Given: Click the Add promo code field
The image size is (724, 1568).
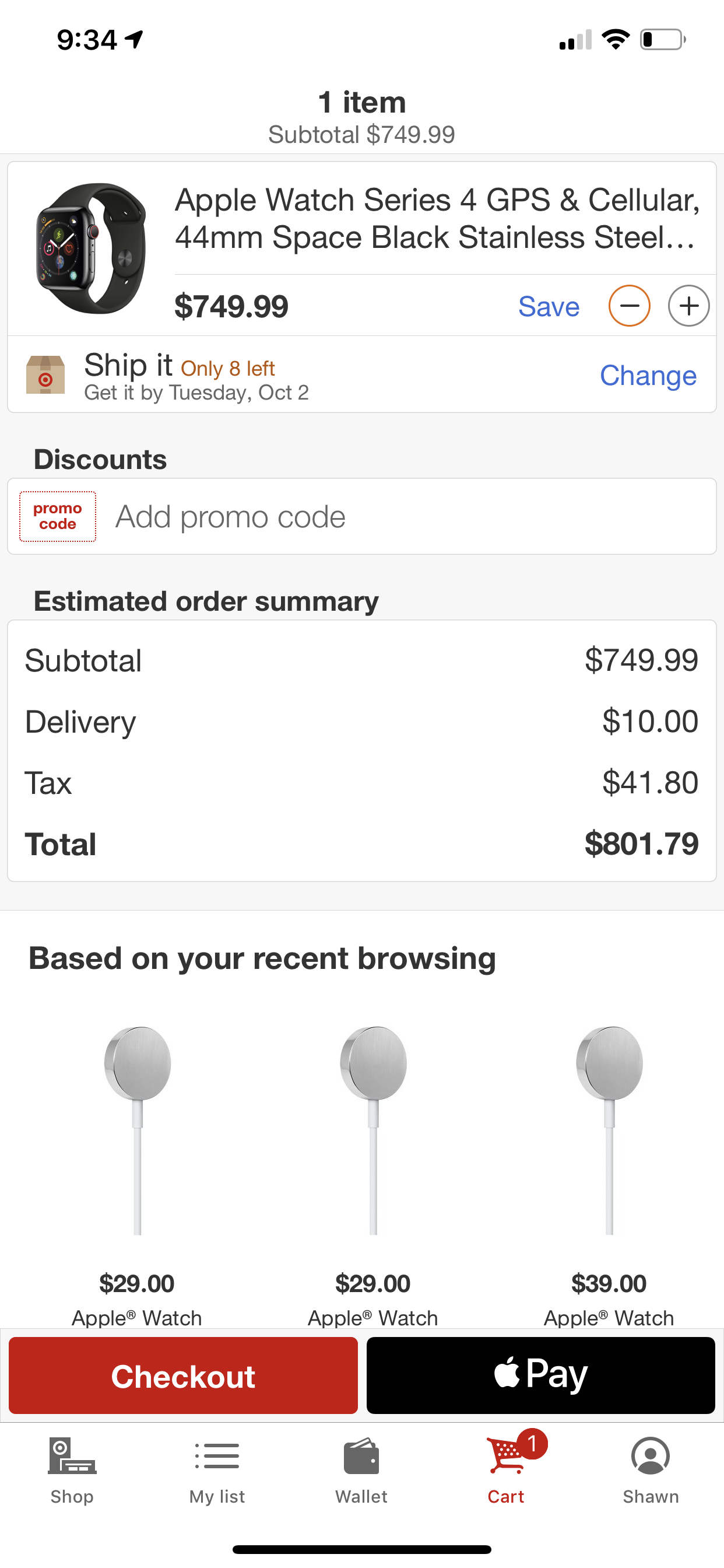Looking at the screenshot, I should pyautogui.click(x=361, y=516).
